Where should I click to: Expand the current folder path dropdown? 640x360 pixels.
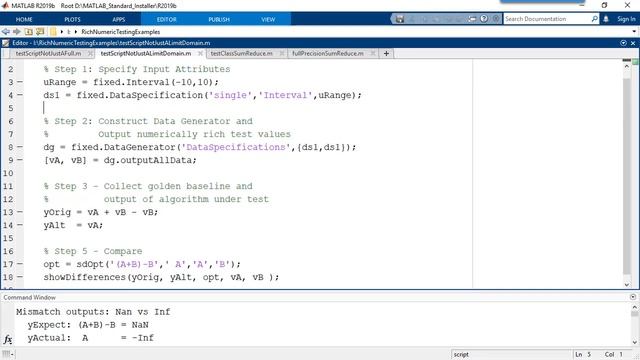(634, 31)
